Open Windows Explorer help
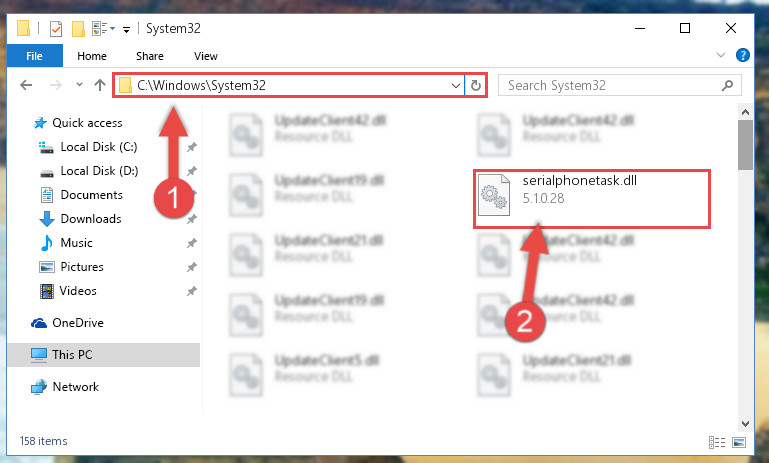This screenshot has width=769, height=463. [x=743, y=55]
